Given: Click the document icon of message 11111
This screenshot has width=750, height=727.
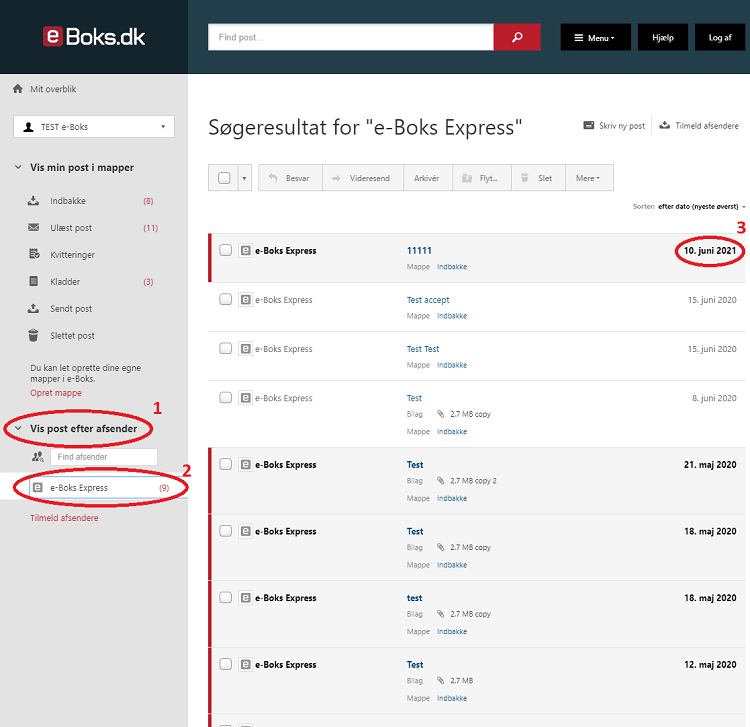Looking at the screenshot, I should pyautogui.click(x=245, y=250).
